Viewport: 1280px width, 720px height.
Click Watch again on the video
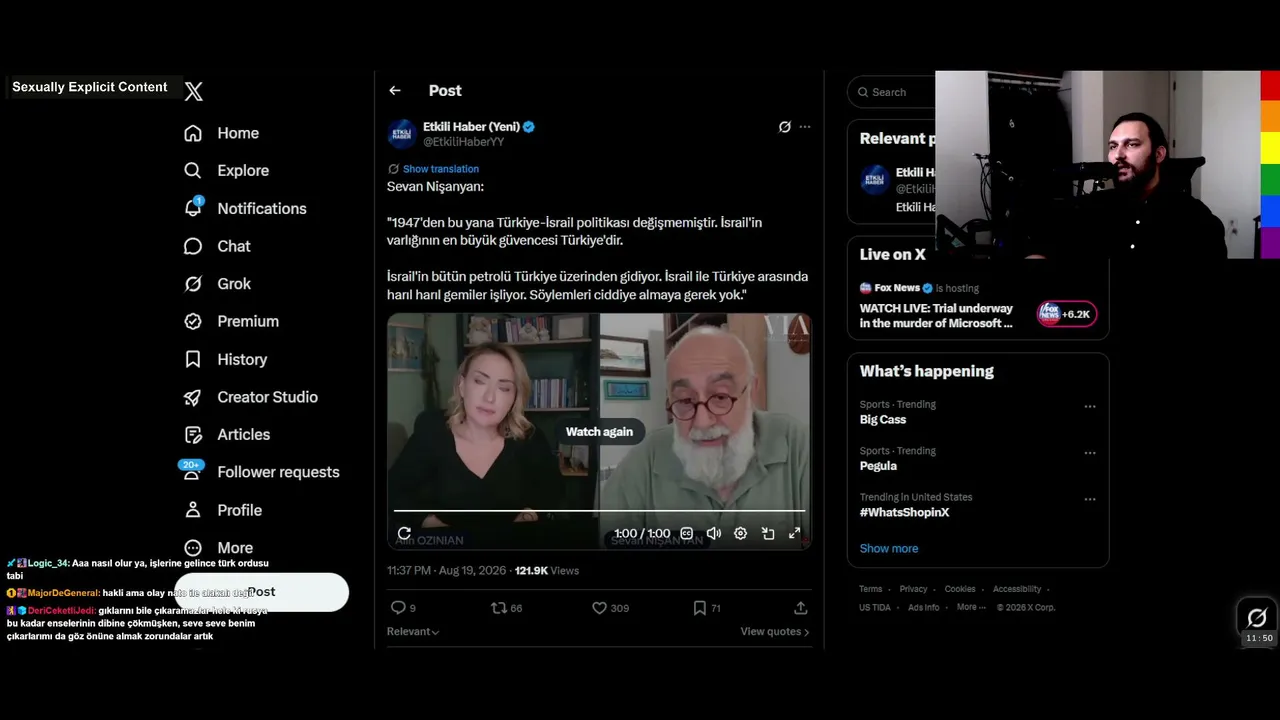(599, 432)
